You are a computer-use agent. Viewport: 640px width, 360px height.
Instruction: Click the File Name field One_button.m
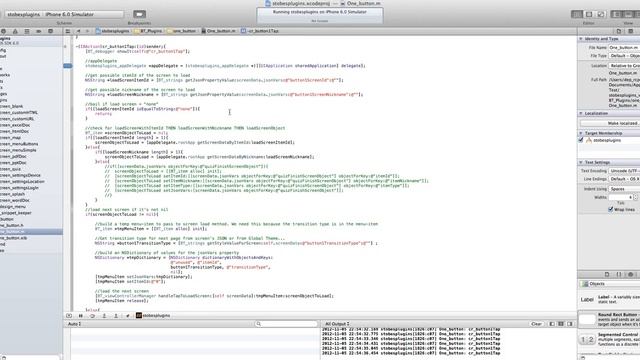pyautogui.click(x=624, y=48)
